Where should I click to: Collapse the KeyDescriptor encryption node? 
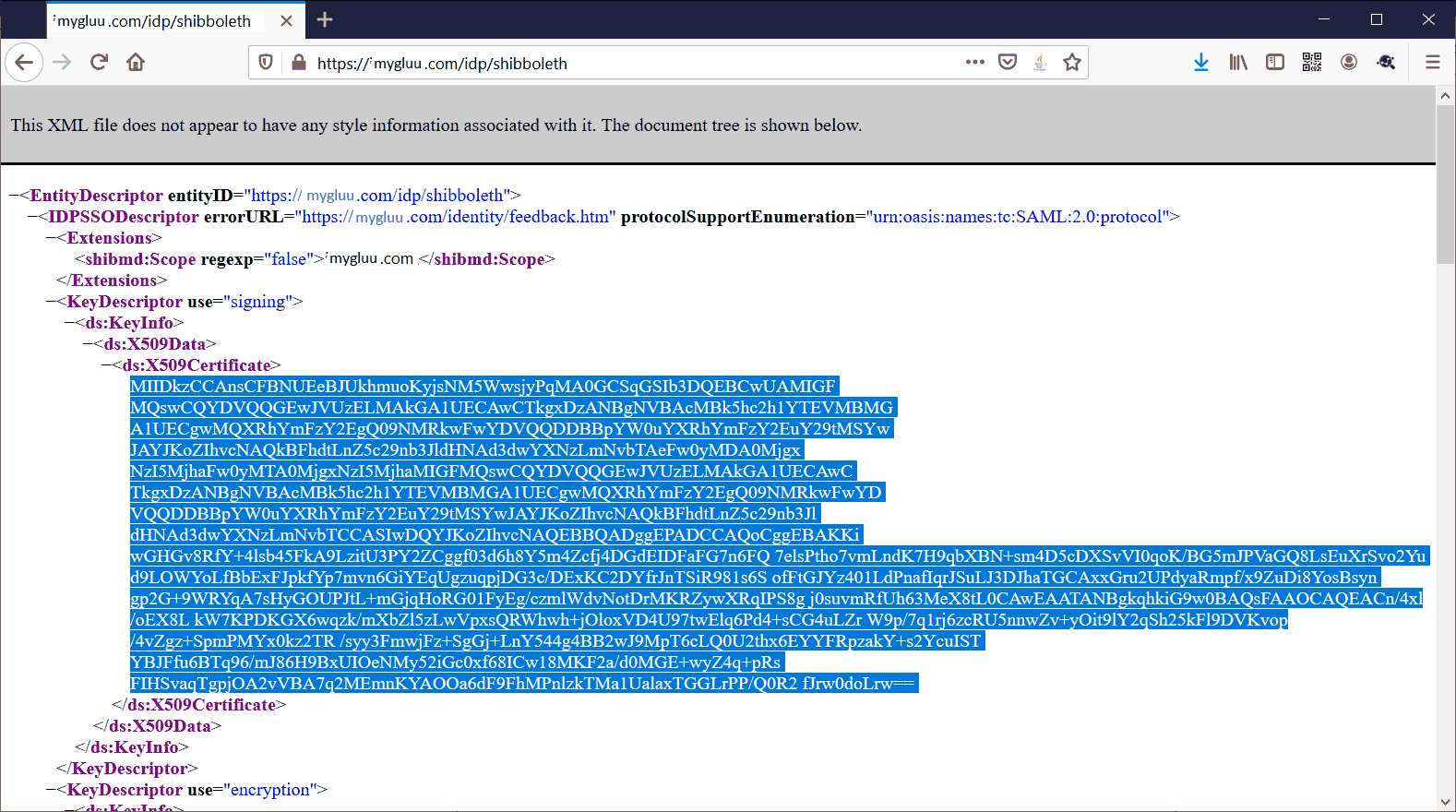coord(51,790)
